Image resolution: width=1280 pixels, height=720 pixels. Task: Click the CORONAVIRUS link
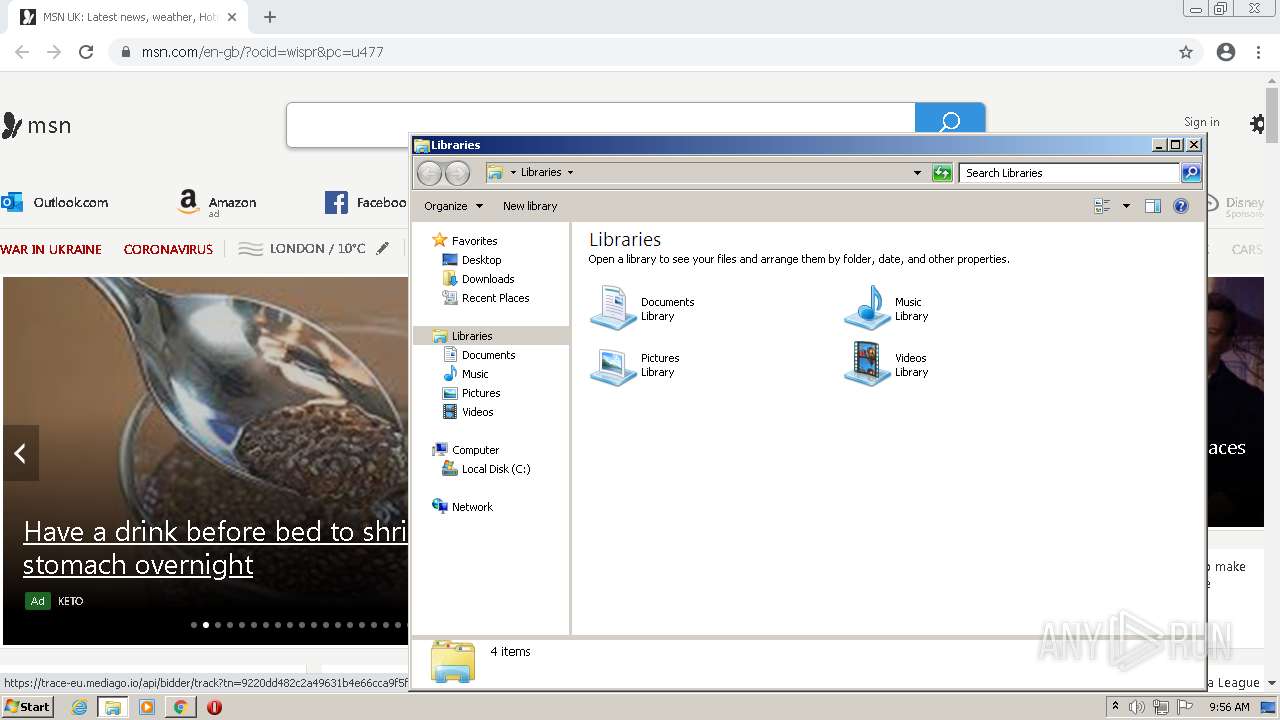click(x=168, y=249)
